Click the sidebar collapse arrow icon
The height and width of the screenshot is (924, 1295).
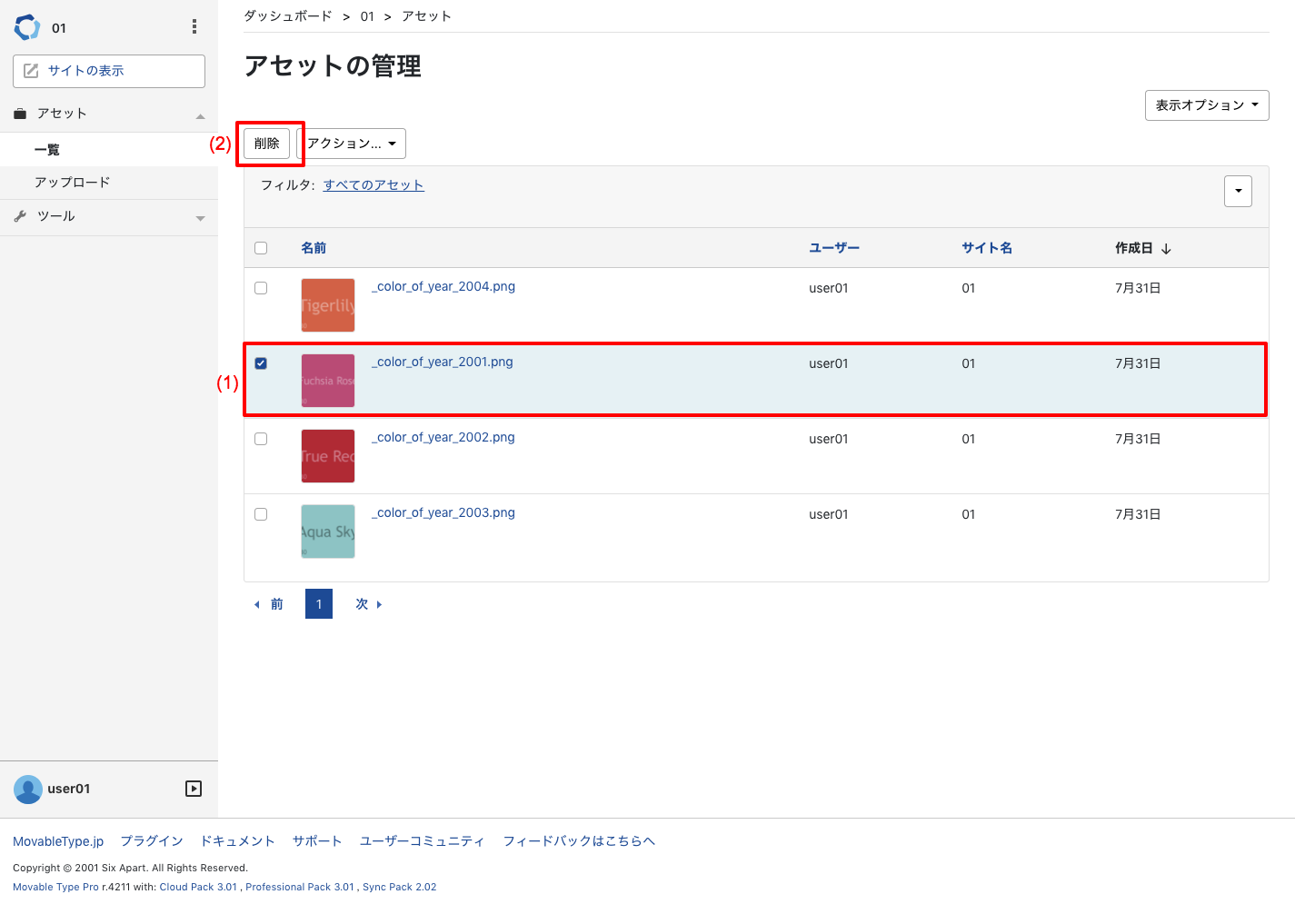[194, 789]
